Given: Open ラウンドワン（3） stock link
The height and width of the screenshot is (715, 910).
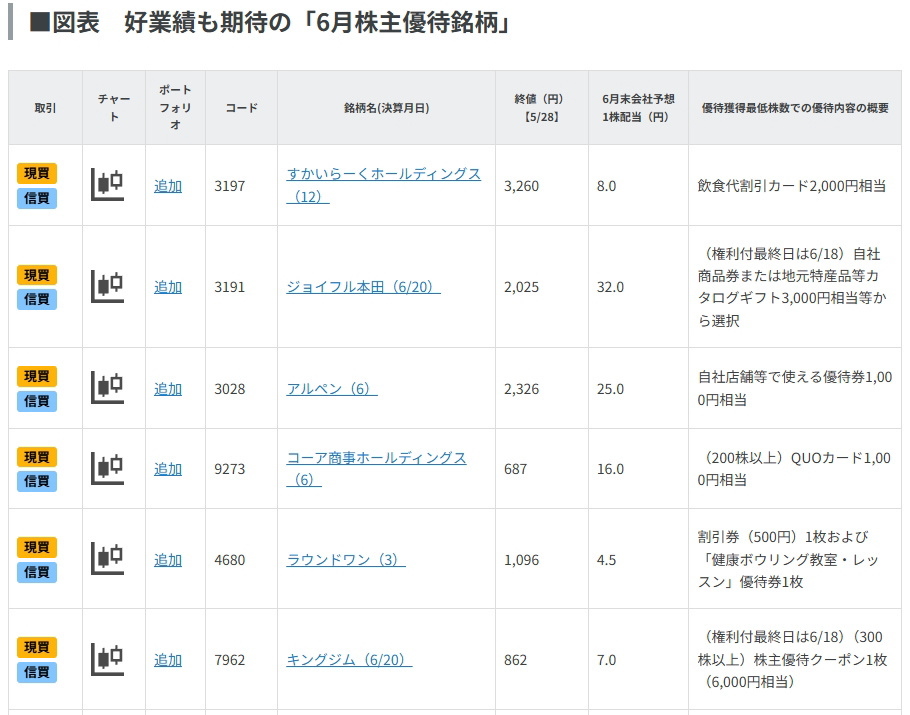Looking at the screenshot, I should (x=346, y=559).
